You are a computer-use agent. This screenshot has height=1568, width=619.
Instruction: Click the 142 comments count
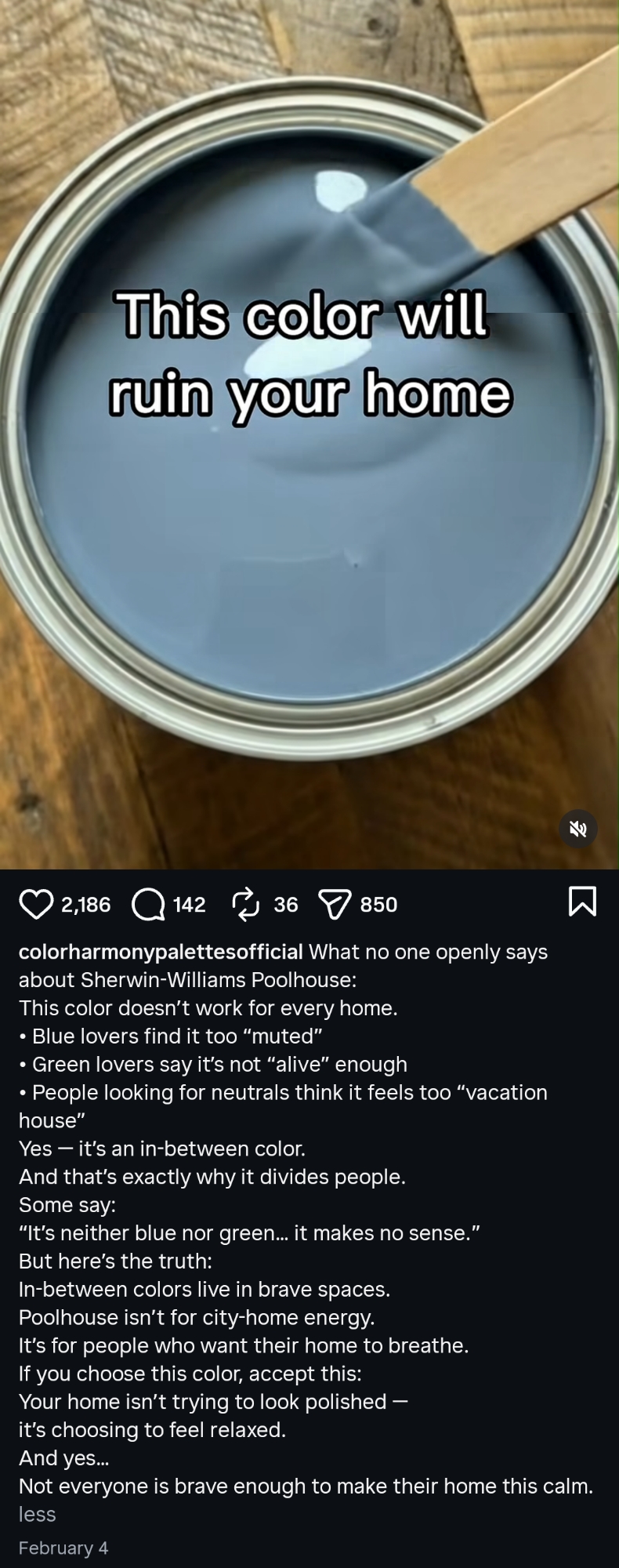(x=189, y=905)
